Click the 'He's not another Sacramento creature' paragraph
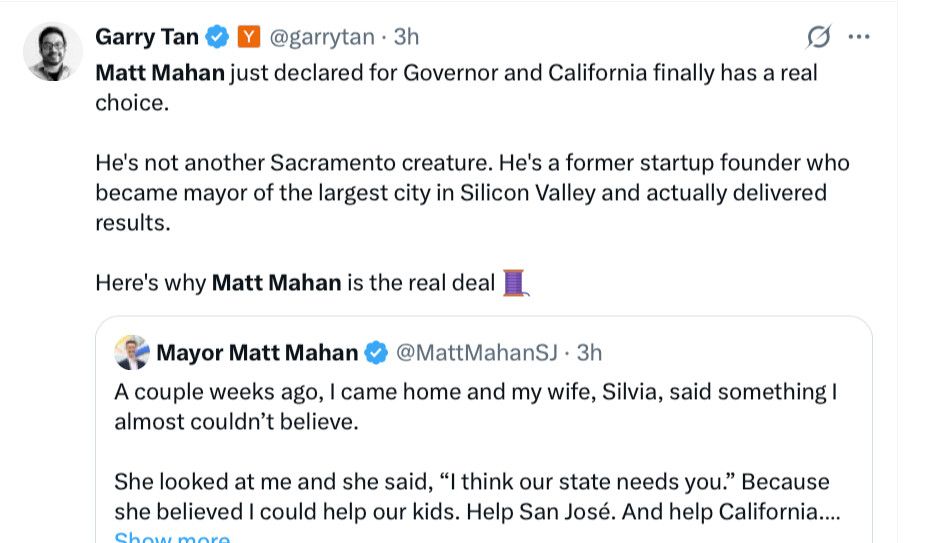This screenshot has height=543, width=930. pyautogui.click(x=472, y=192)
